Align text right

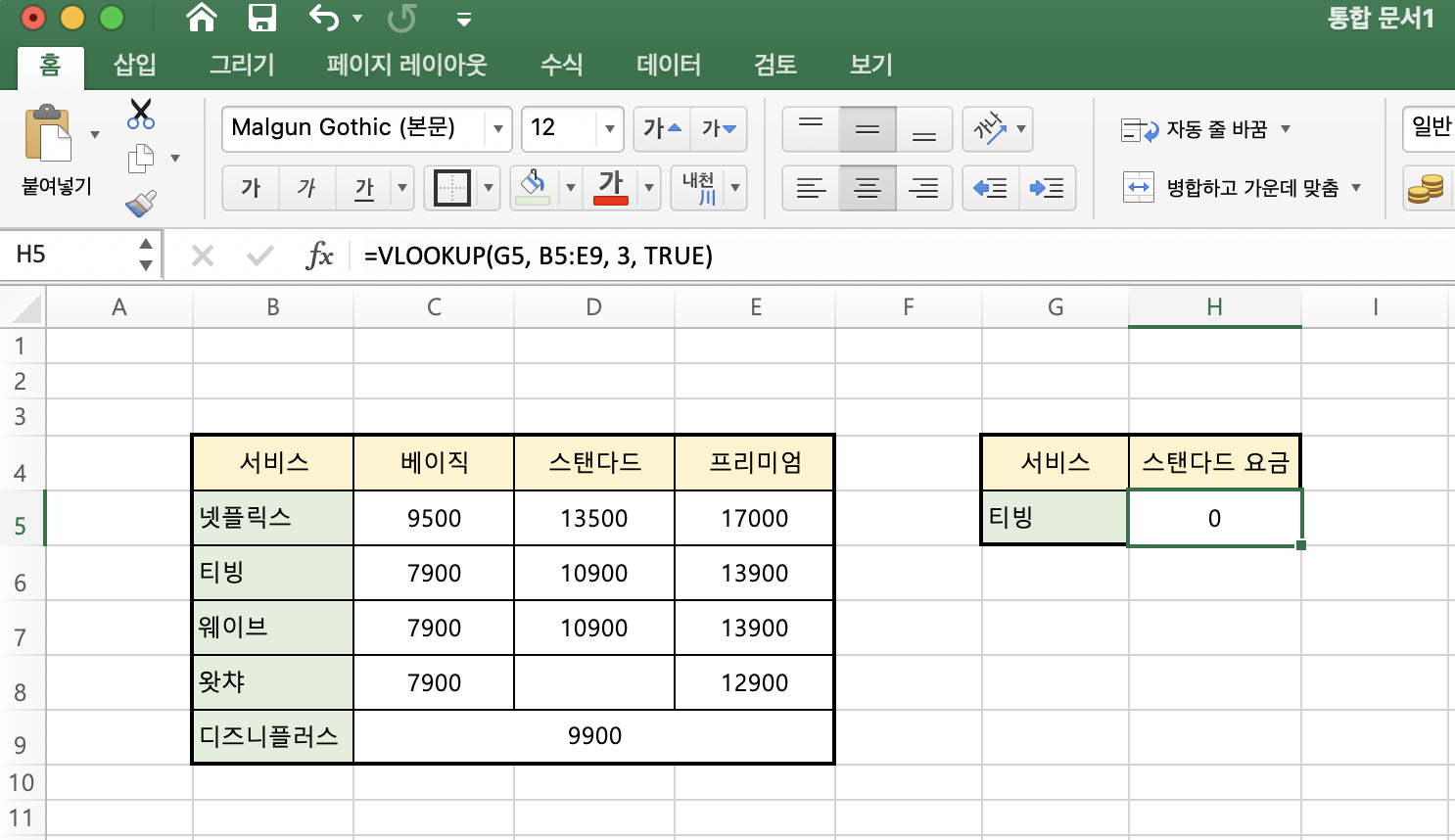[924, 188]
